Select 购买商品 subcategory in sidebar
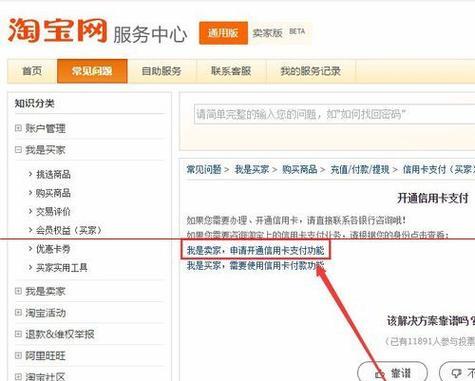The image size is (475, 381). [x=53, y=193]
